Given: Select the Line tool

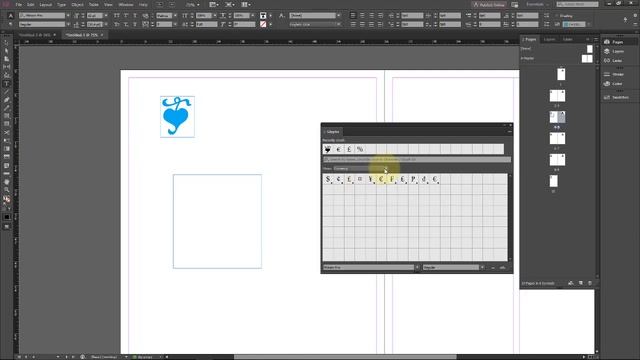Looking at the screenshot, I should 7,92.
